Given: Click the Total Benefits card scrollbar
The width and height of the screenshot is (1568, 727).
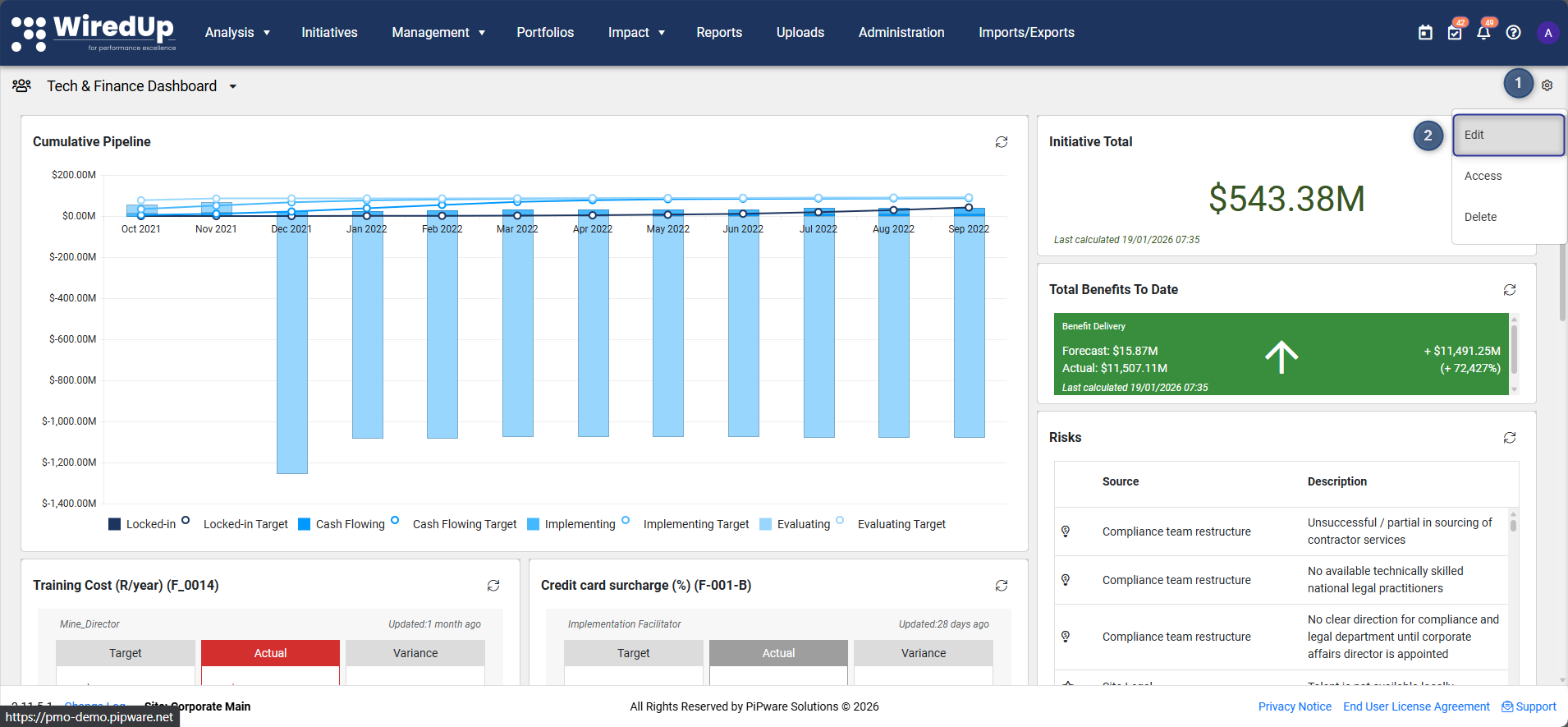Looking at the screenshot, I should pos(1514,349).
